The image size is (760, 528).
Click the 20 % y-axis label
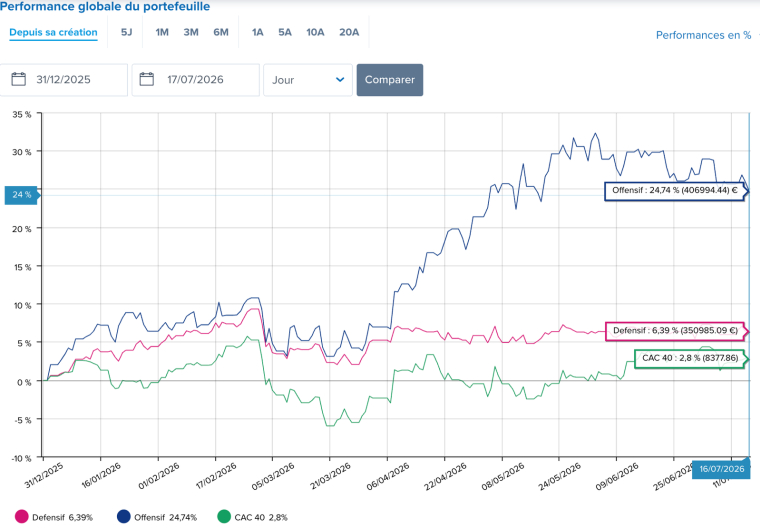(22, 229)
